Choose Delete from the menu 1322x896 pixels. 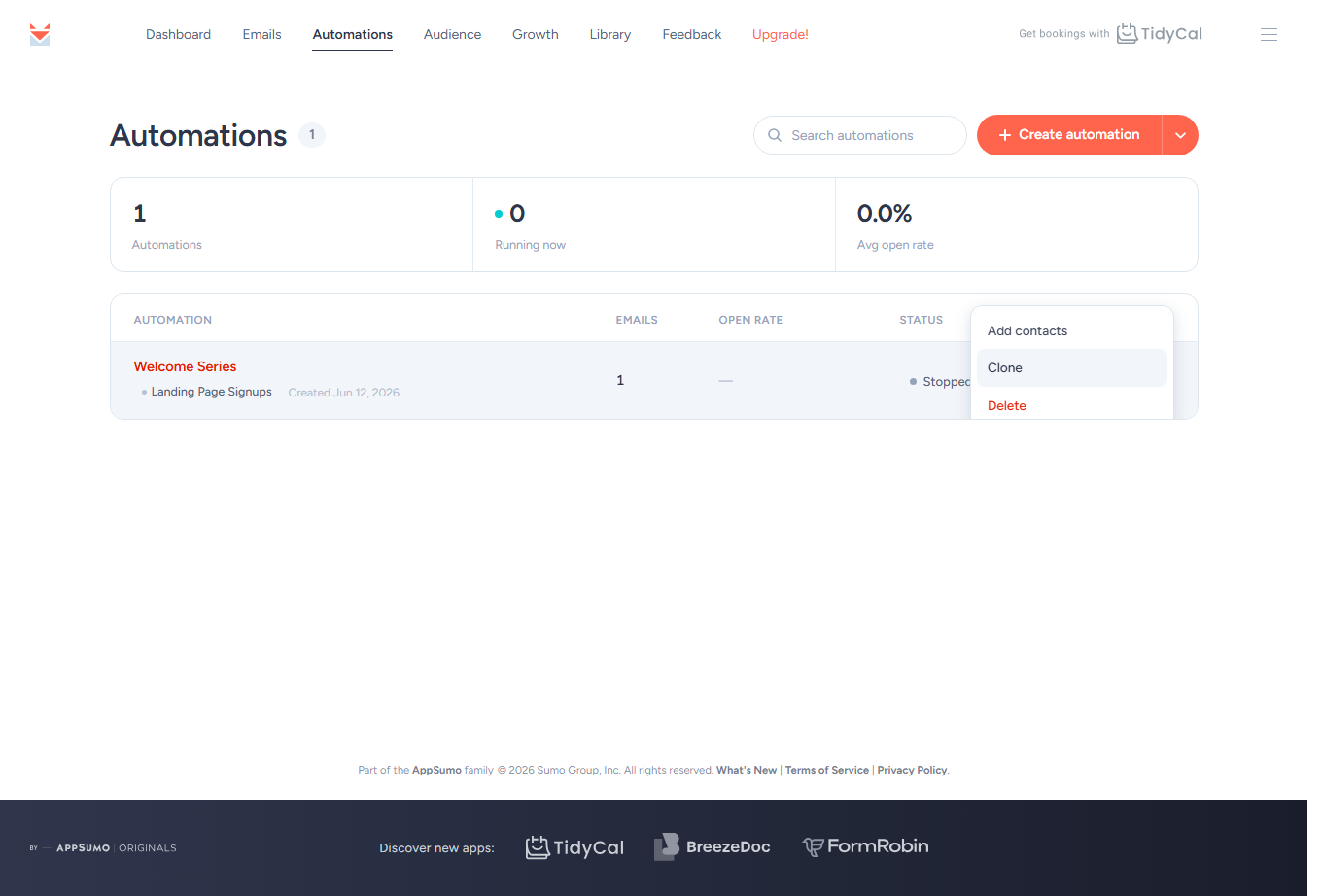tap(1071, 405)
